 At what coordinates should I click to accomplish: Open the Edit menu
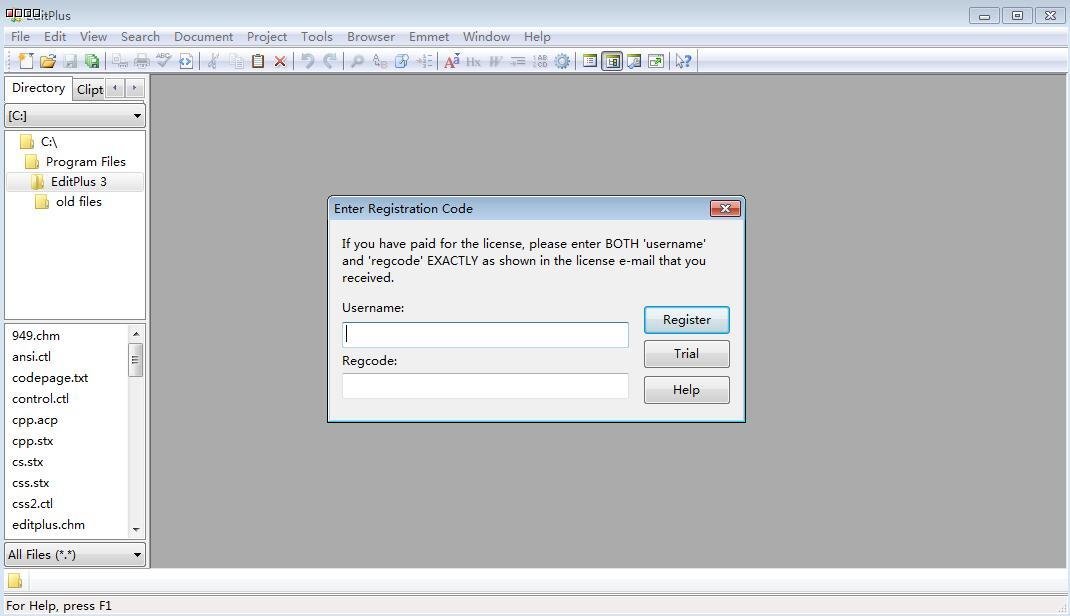55,37
